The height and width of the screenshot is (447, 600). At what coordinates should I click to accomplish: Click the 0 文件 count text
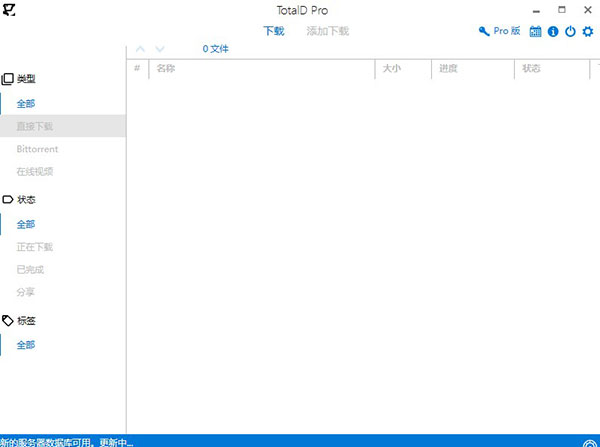coord(215,49)
